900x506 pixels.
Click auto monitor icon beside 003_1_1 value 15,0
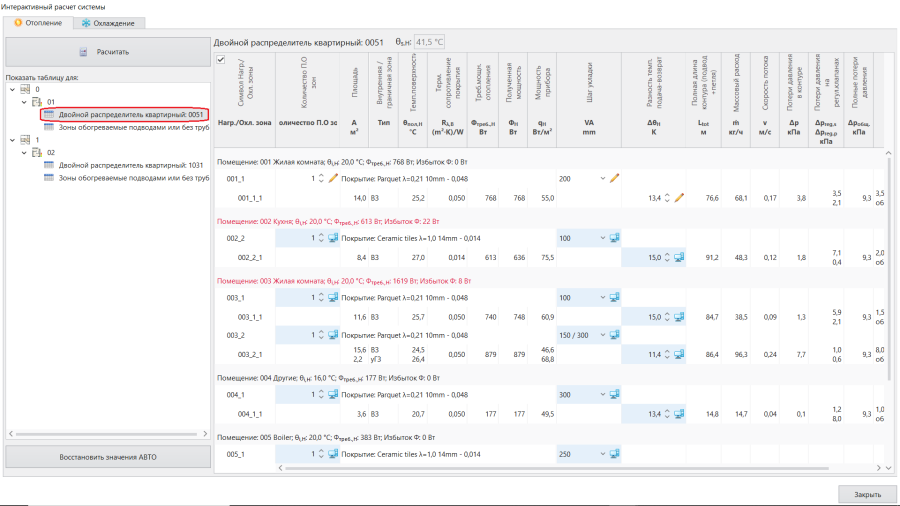pos(679,317)
